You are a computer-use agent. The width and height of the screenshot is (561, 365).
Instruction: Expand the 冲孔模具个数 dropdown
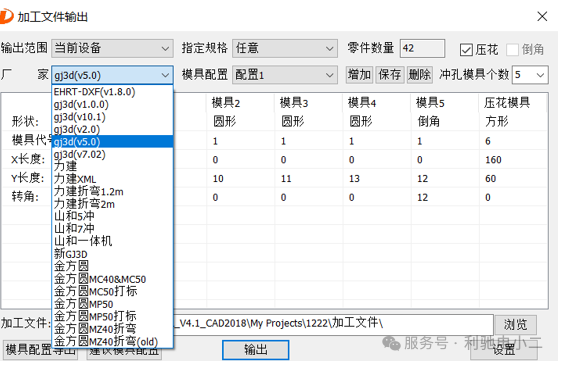click(530, 75)
